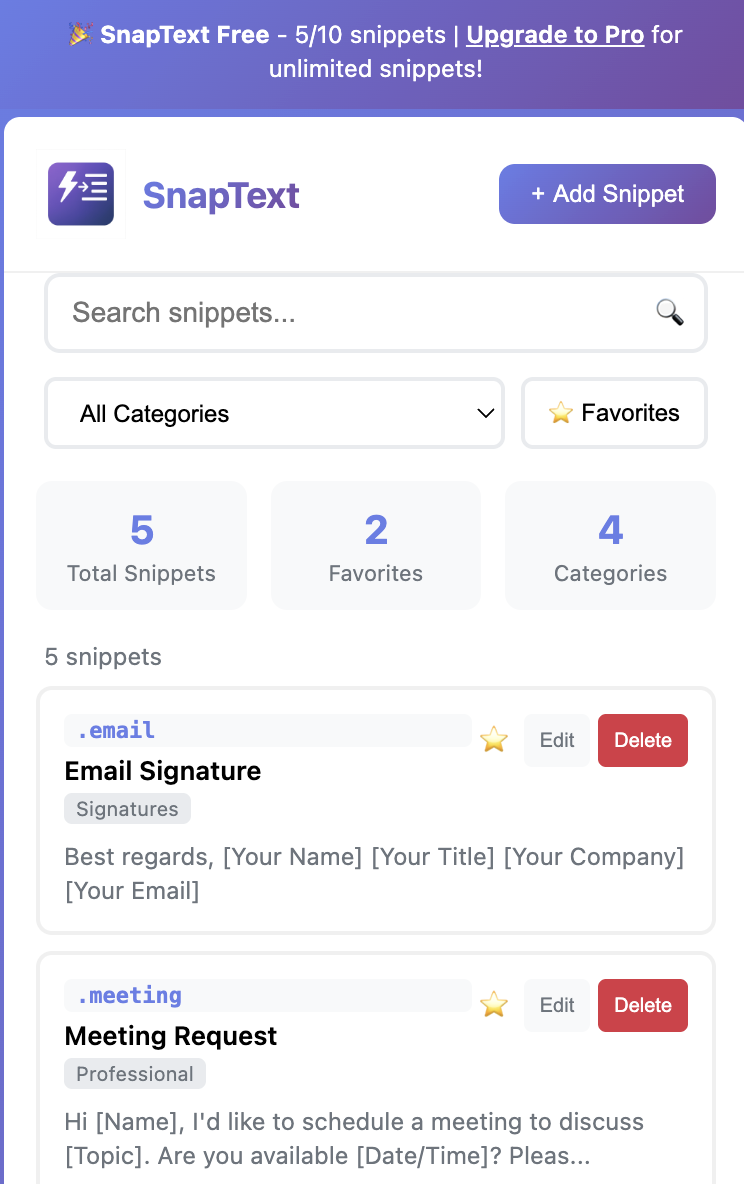The height and width of the screenshot is (1184, 744).
Task: Edit the Meeting Request snippet
Action: coord(557,1005)
